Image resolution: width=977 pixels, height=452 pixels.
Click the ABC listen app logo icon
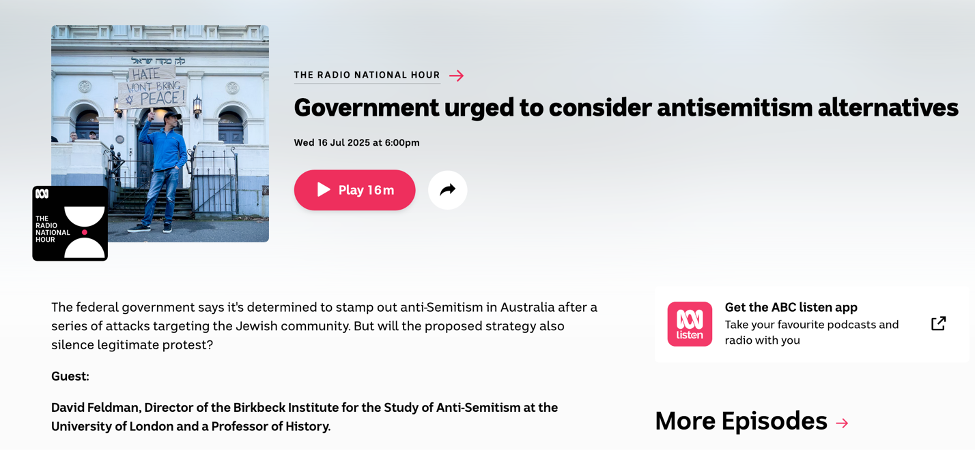tap(690, 324)
